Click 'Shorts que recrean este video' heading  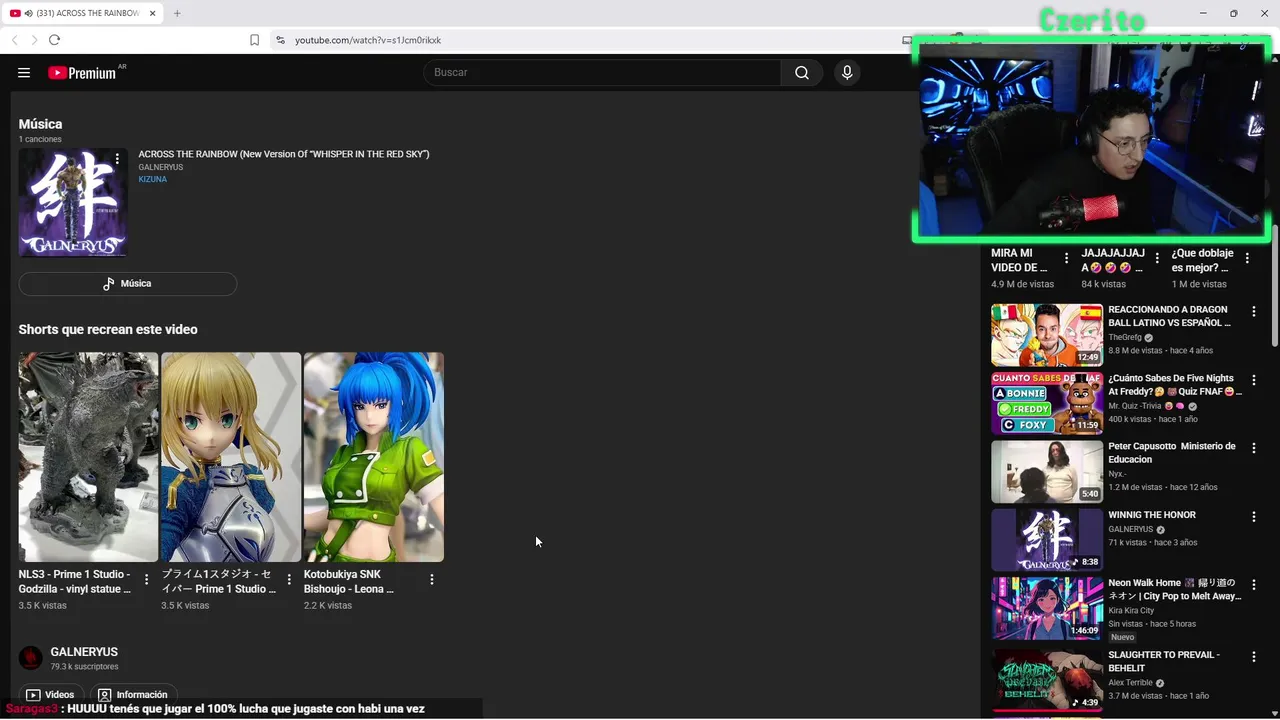tap(108, 329)
